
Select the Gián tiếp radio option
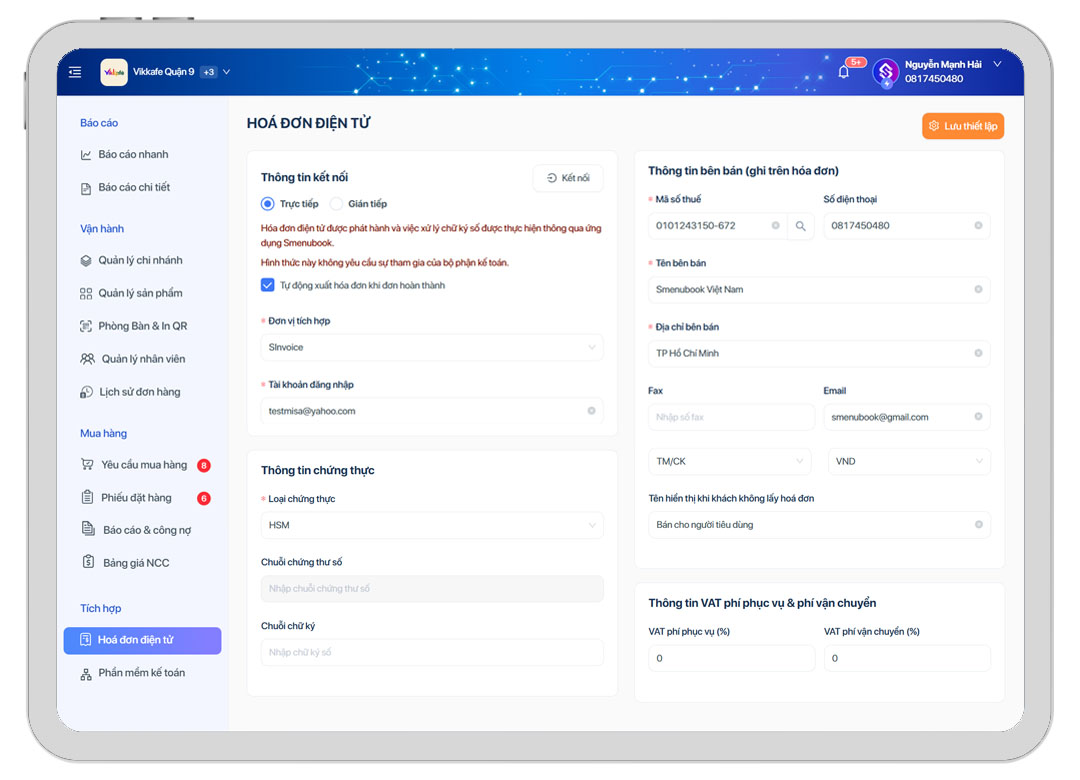point(336,204)
